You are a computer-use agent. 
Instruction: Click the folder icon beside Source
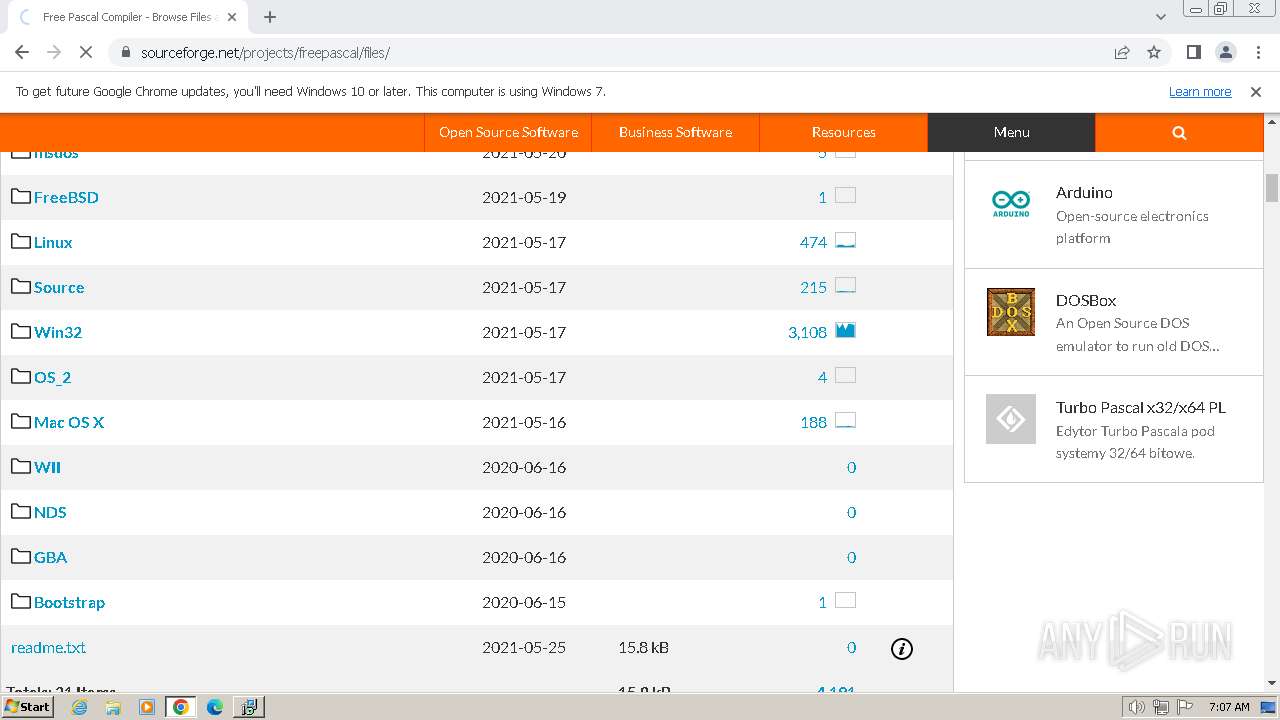pyautogui.click(x=21, y=286)
